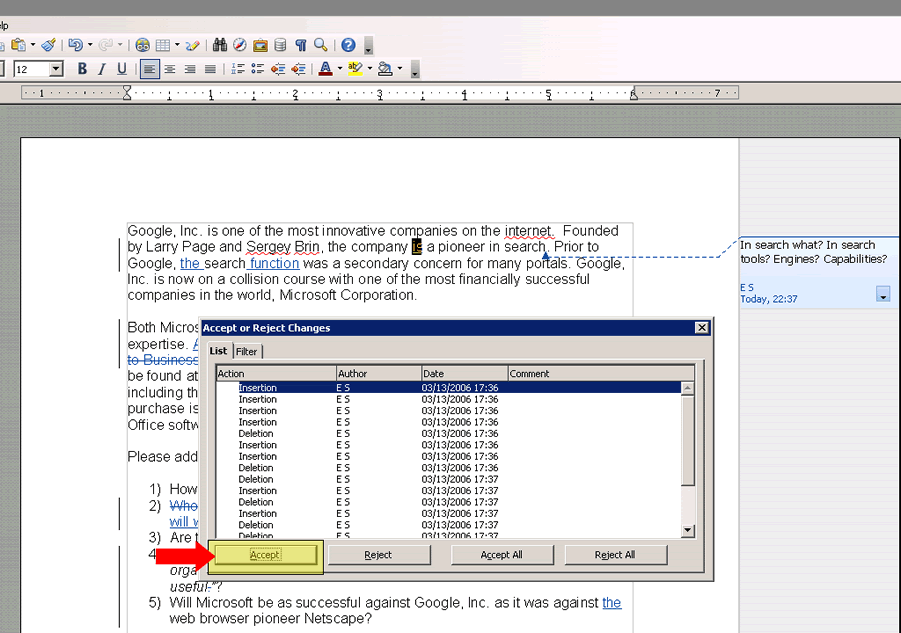Toggle Nonprinting Characters paragraph mark

click(x=301, y=45)
